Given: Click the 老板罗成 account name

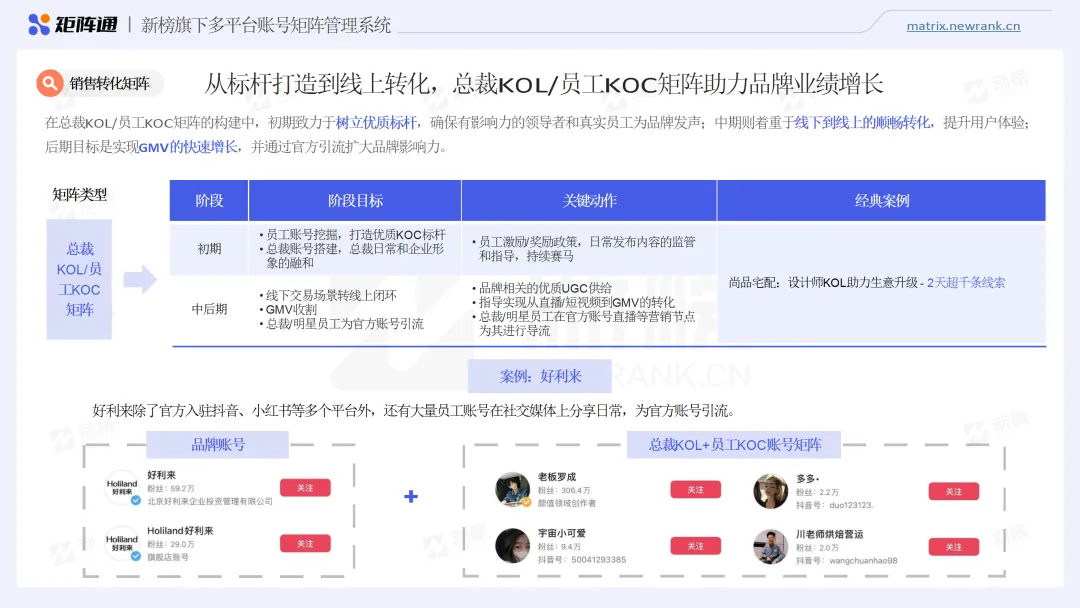Looking at the screenshot, I should [x=557, y=476].
